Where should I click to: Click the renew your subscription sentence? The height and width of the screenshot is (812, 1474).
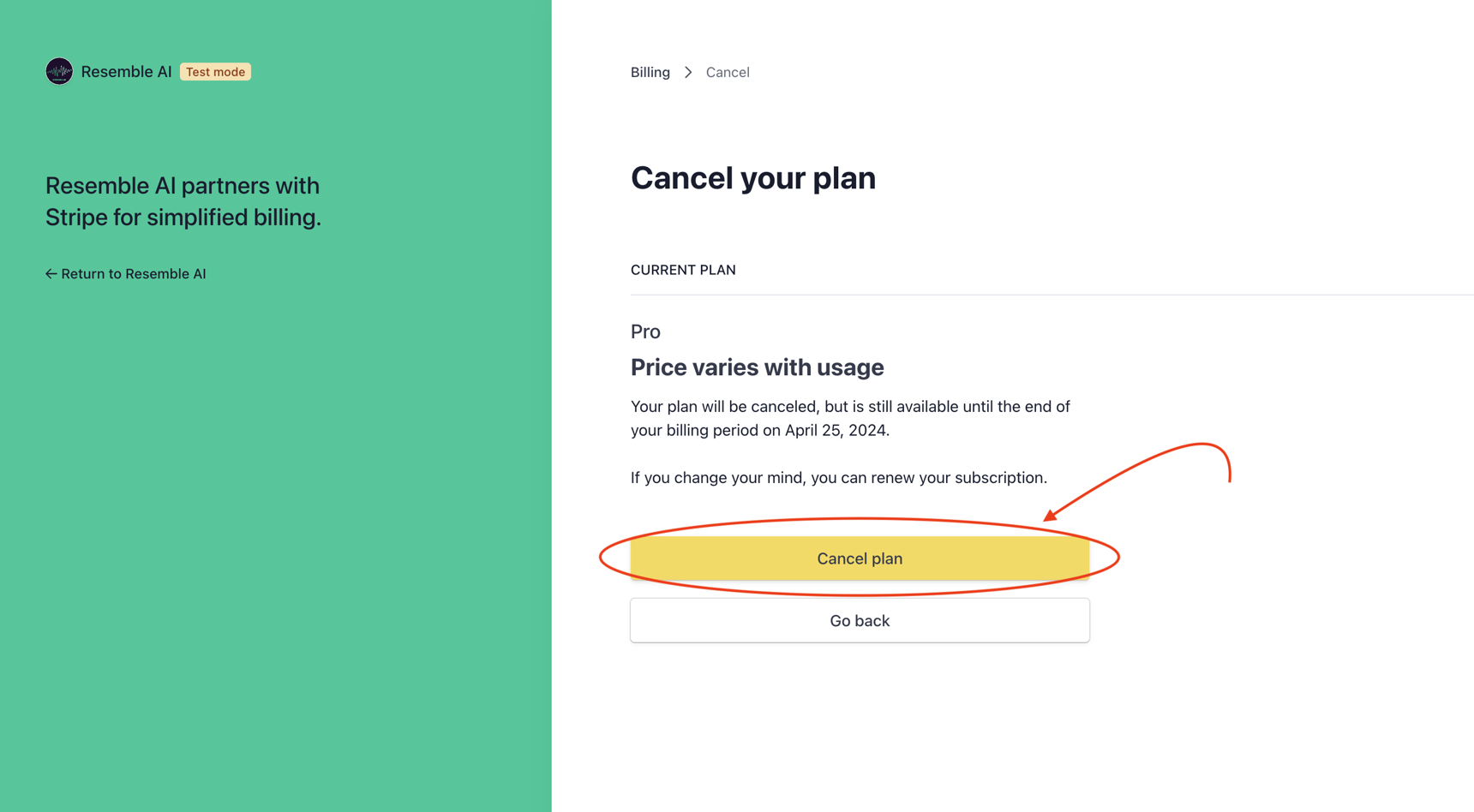pyautogui.click(x=838, y=477)
